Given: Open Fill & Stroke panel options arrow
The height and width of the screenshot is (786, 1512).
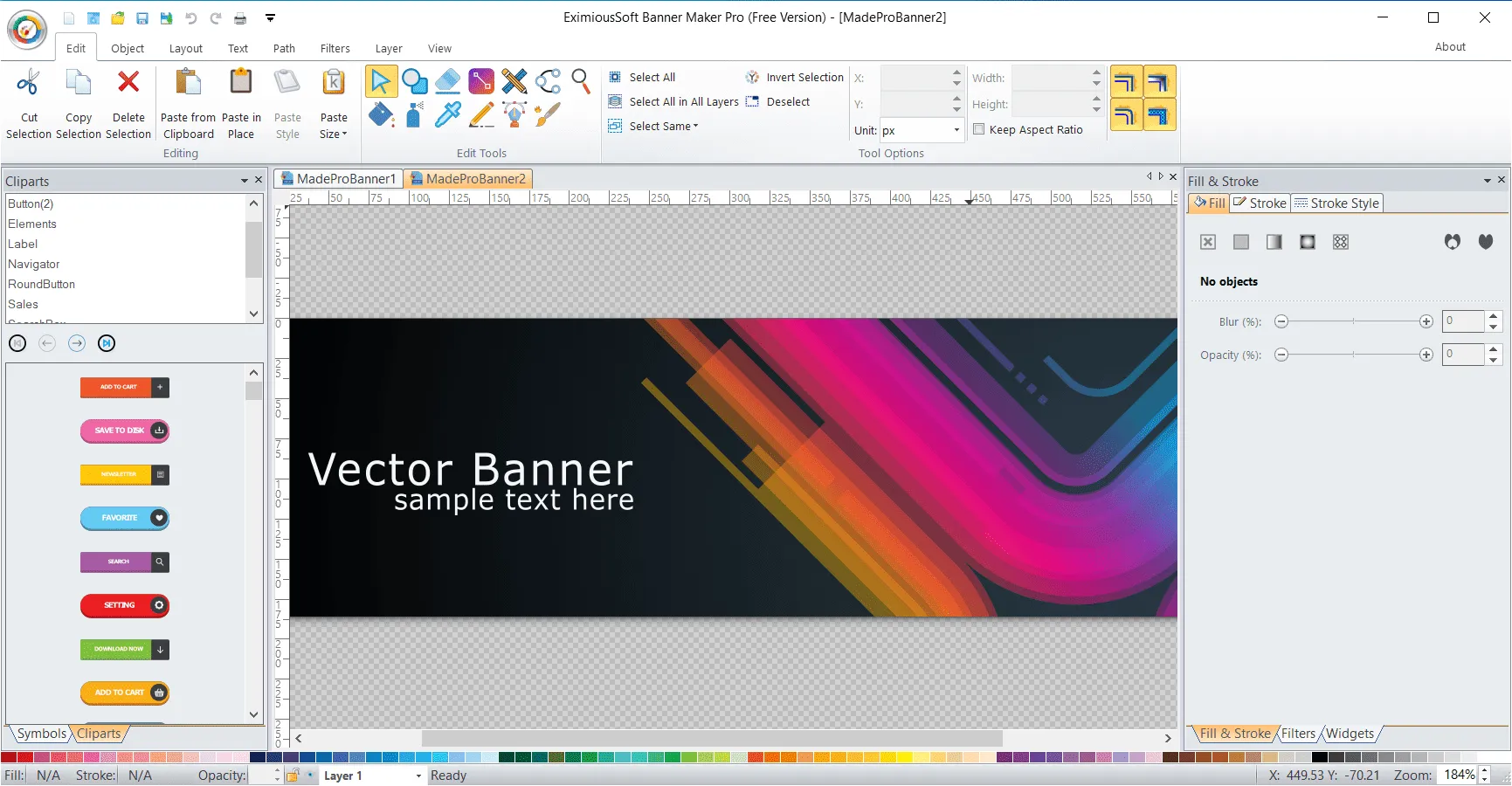Looking at the screenshot, I should [1488, 180].
